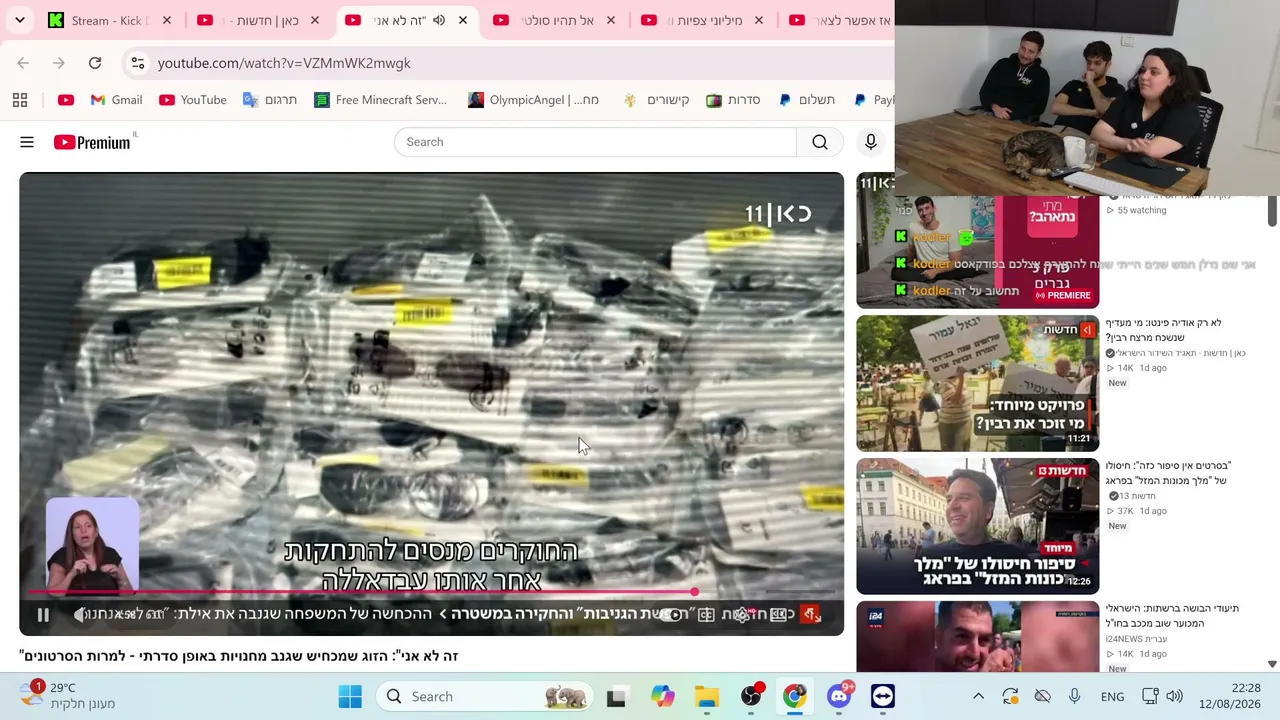Close the מיליוני צפיות tab
This screenshot has width=1280, height=720.
click(x=759, y=20)
